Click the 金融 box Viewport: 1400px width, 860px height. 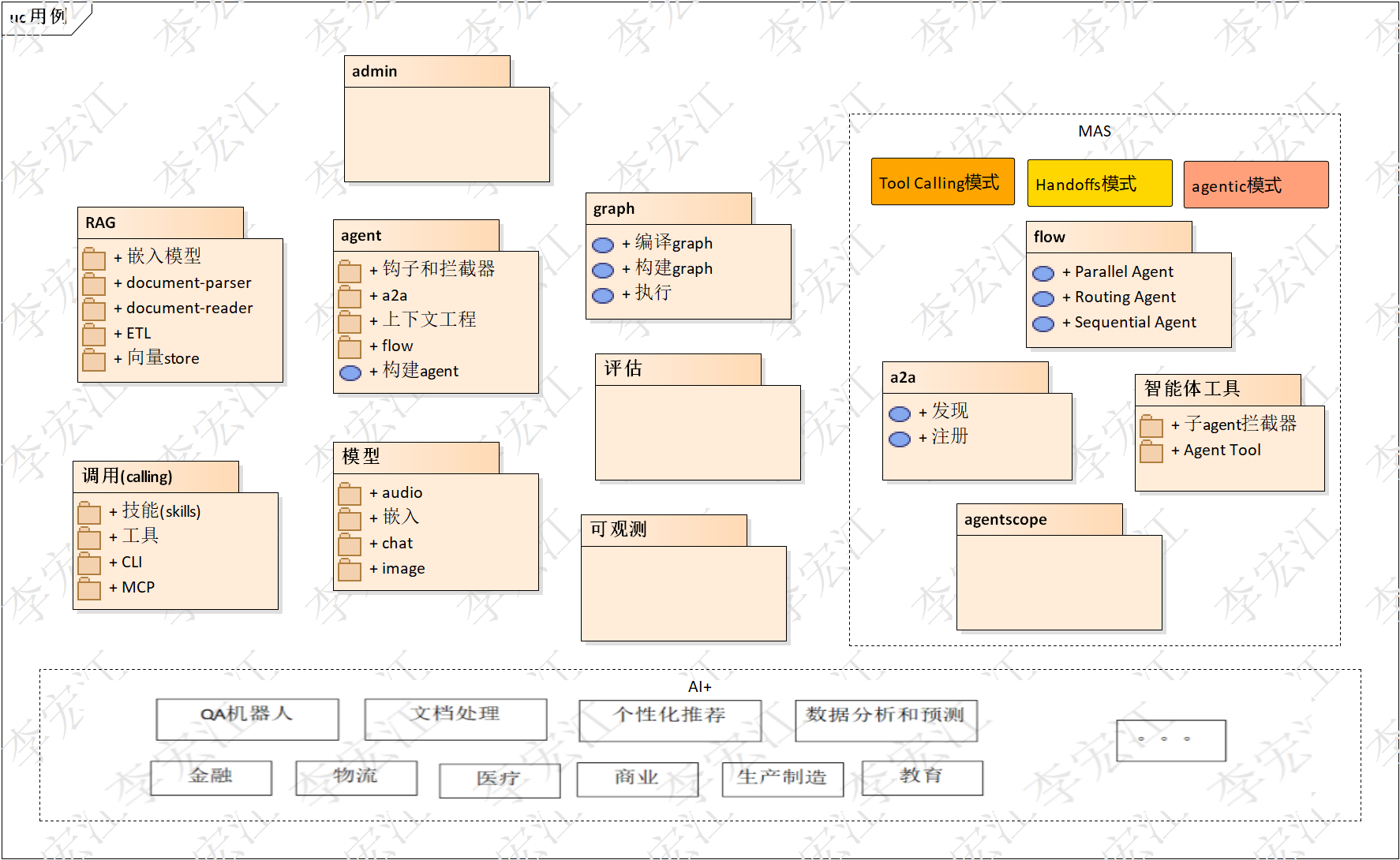tap(211, 778)
